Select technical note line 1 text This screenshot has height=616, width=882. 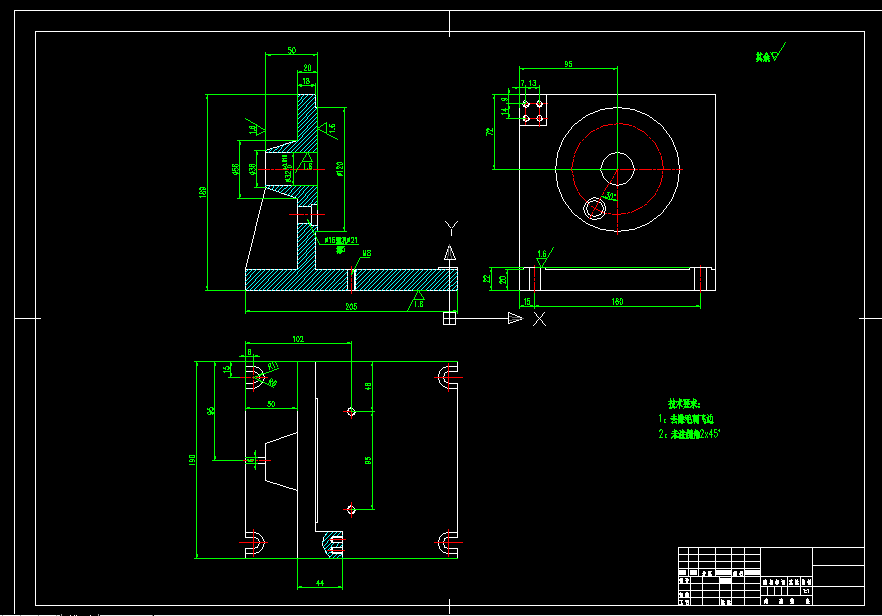point(686,419)
